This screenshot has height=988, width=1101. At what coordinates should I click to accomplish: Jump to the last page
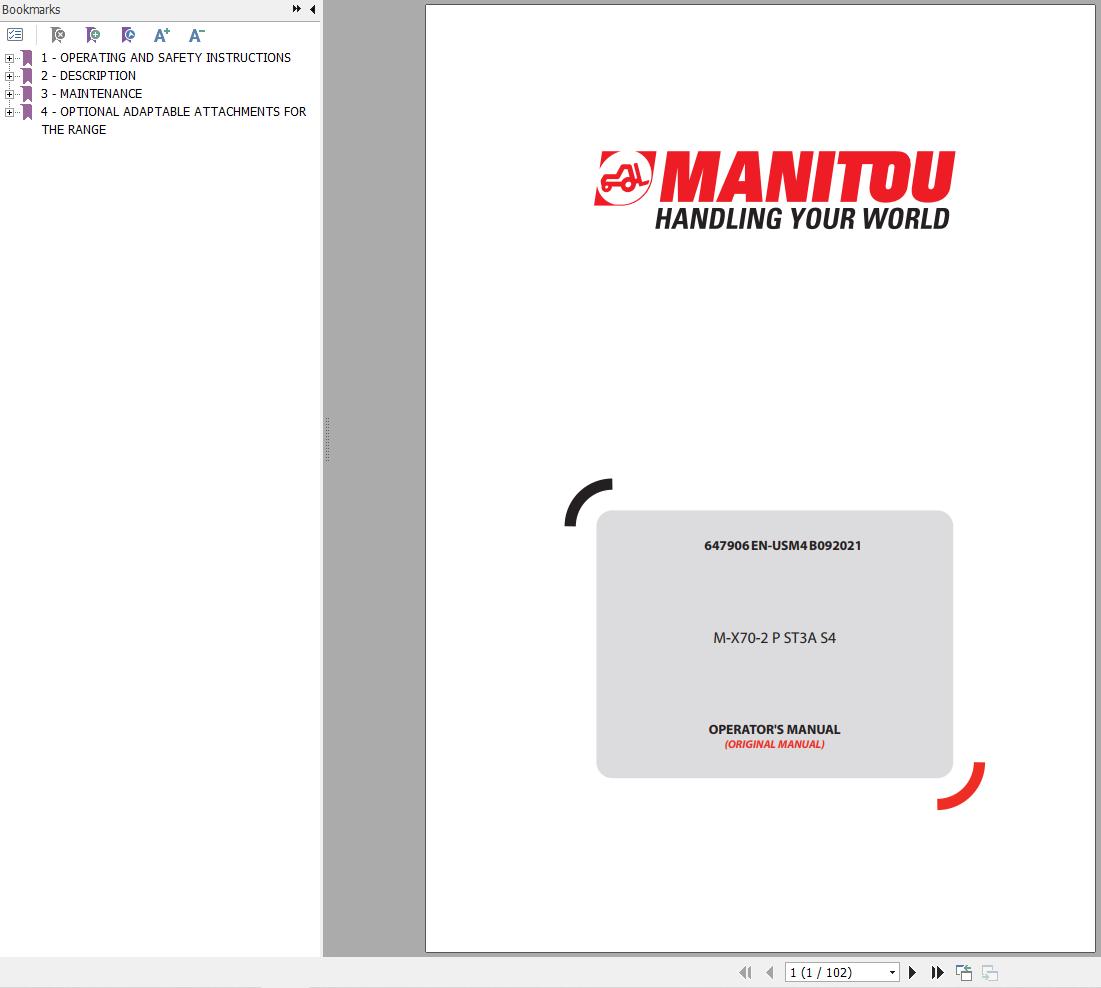pyautogui.click(x=937, y=973)
